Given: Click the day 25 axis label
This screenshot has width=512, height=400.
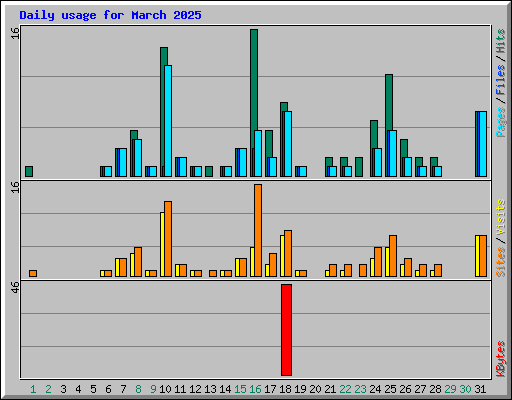Looking at the screenshot, I should pos(390,389).
